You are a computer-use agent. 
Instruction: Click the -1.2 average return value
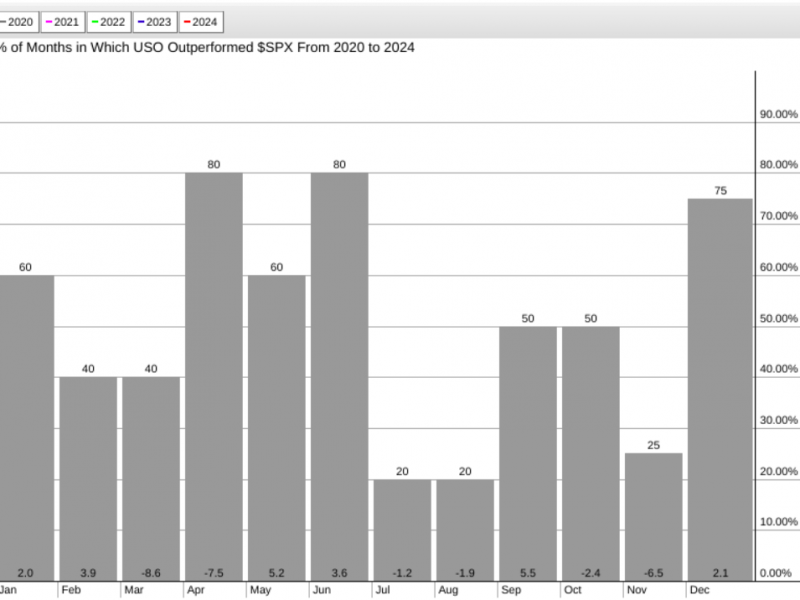[x=402, y=573]
